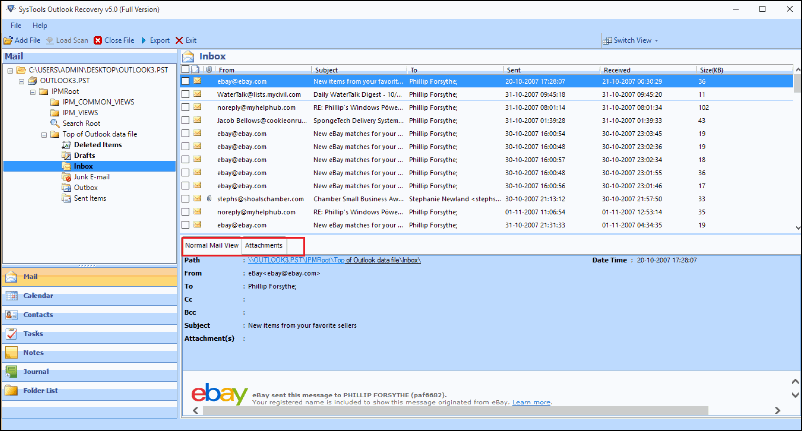Screen dimensions: 802x431
Task: Select the IPM_VIEWS folder
Action: [80, 113]
